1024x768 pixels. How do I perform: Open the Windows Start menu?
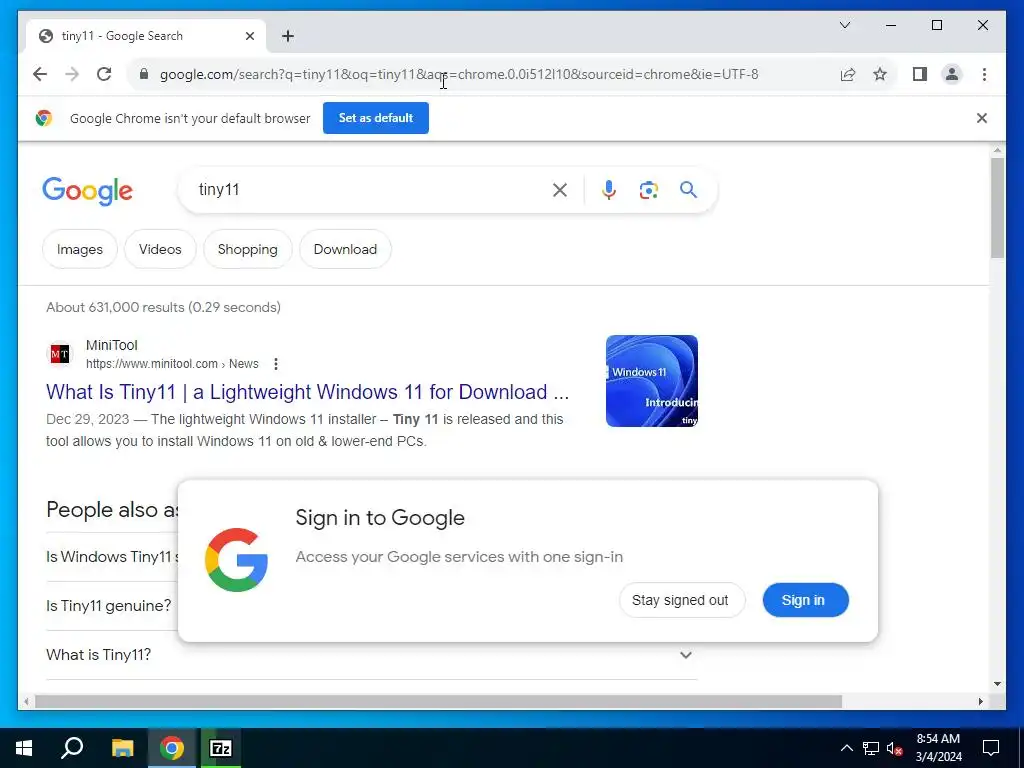[x=24, y=748]
